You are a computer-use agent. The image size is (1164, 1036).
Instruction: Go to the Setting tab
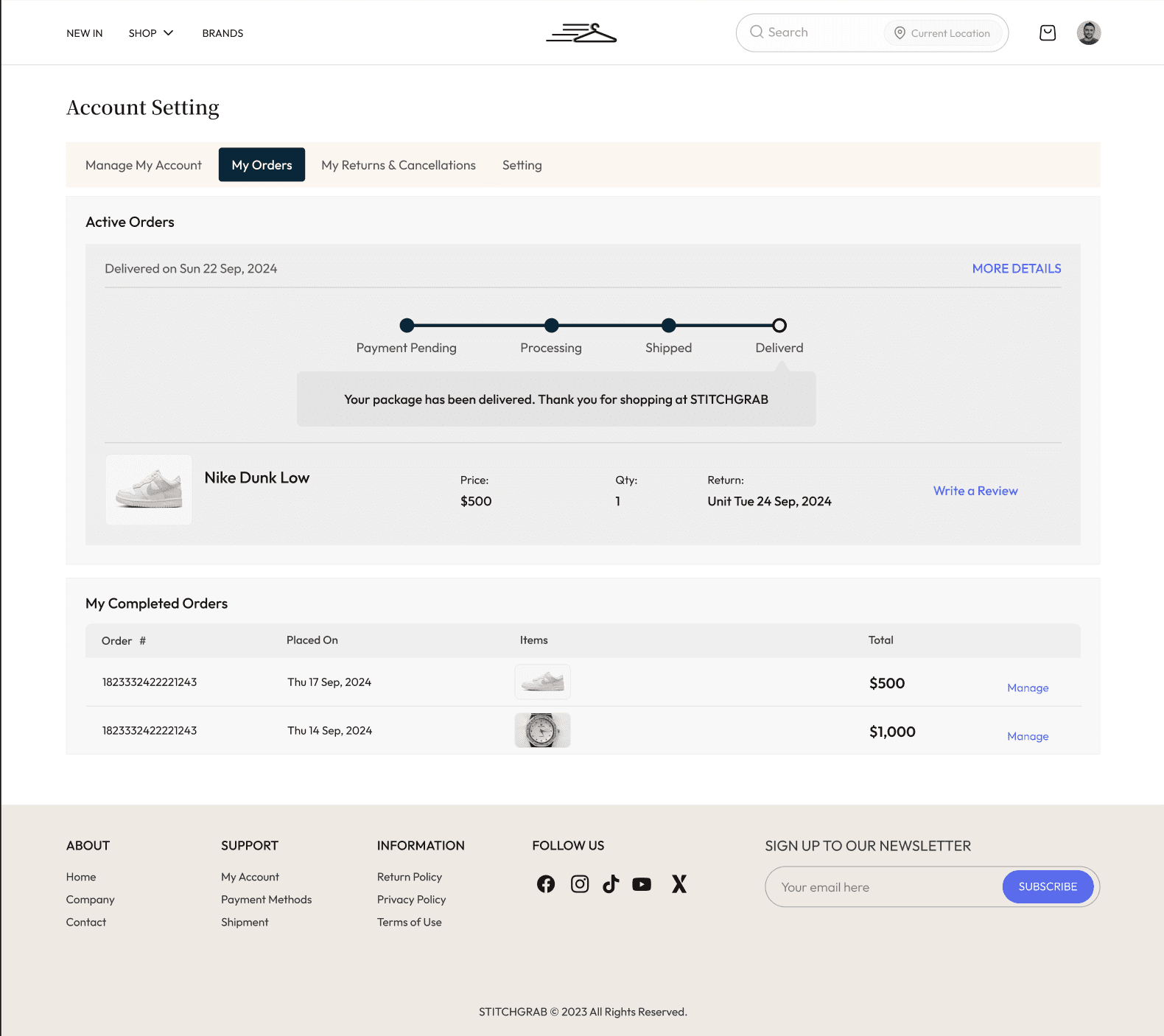tap(522, 165)
